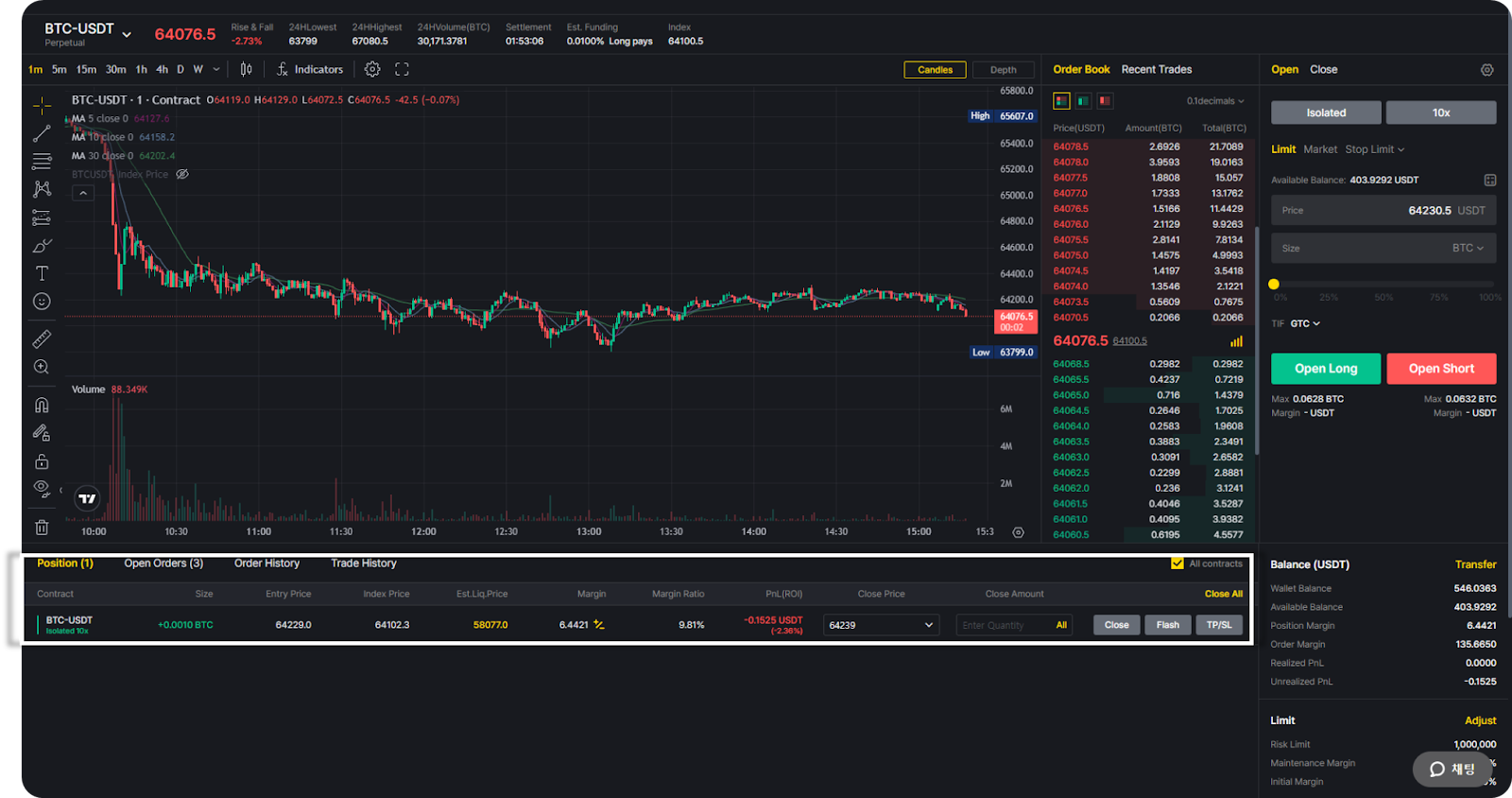This screenshot has width=1512, height=798.
Task: Collapse the indicator legend arrow
Action: click(x=83, y=193)
